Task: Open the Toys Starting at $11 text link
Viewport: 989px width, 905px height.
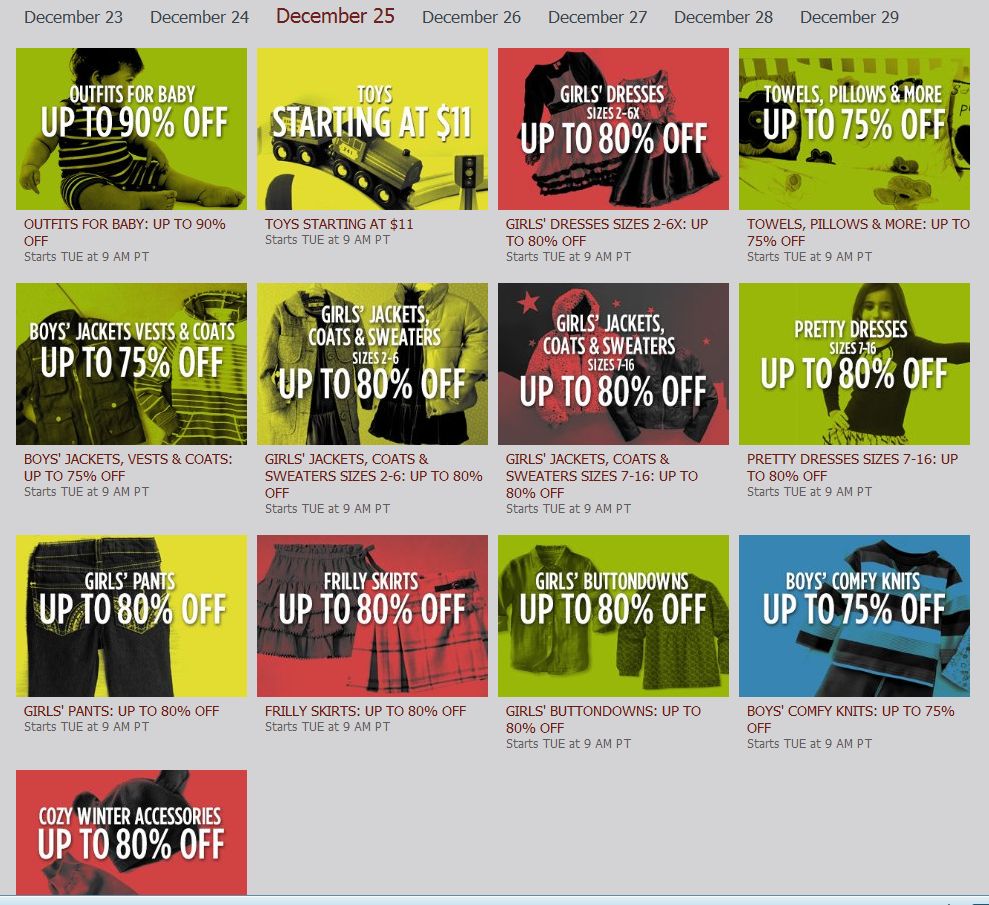Action: [339, 224]
